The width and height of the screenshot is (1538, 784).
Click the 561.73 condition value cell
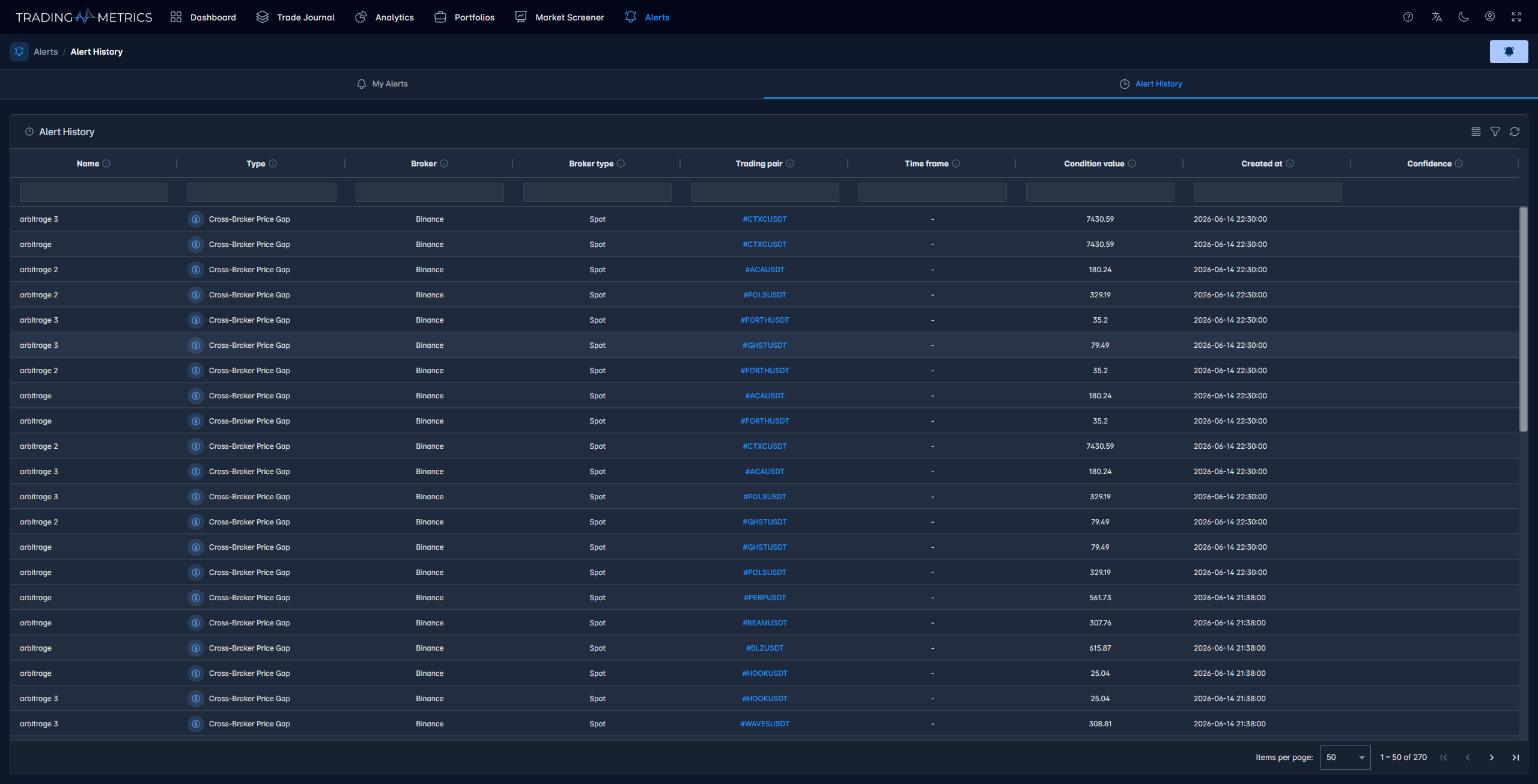pos(1100,598)
